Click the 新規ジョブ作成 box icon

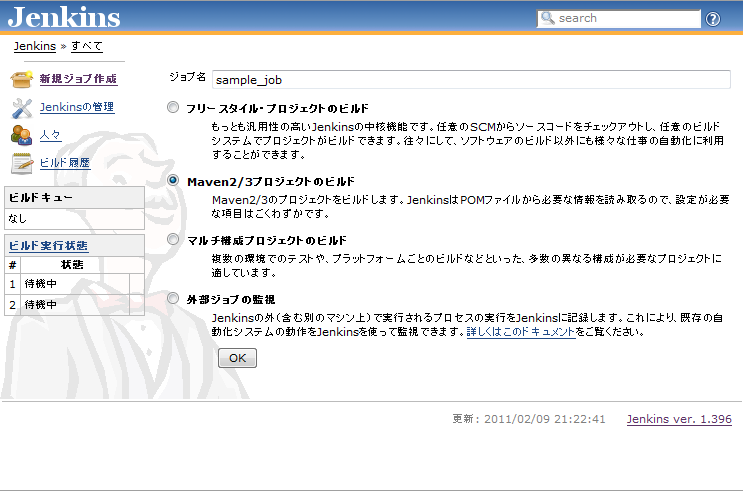tap(21, 79)
